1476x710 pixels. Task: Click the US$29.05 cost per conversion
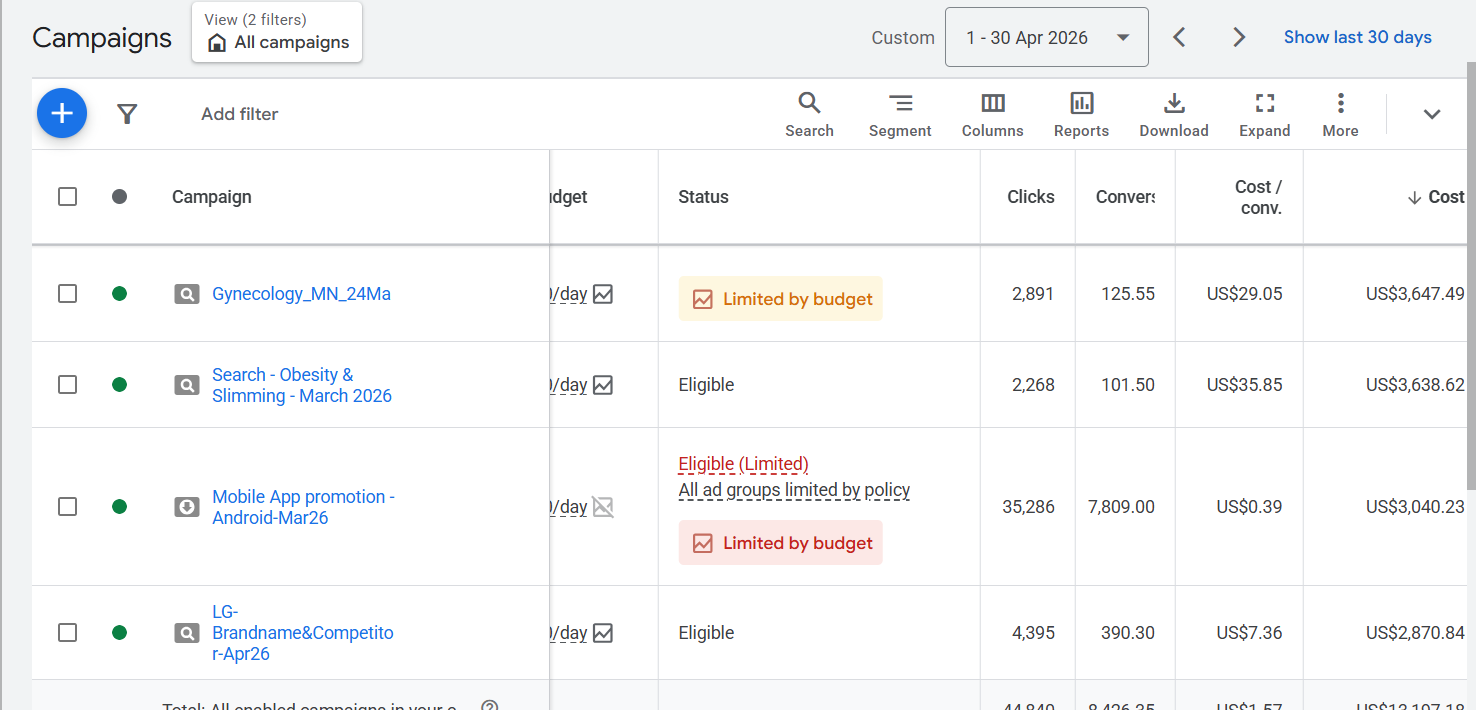(x=1245, y=294)
